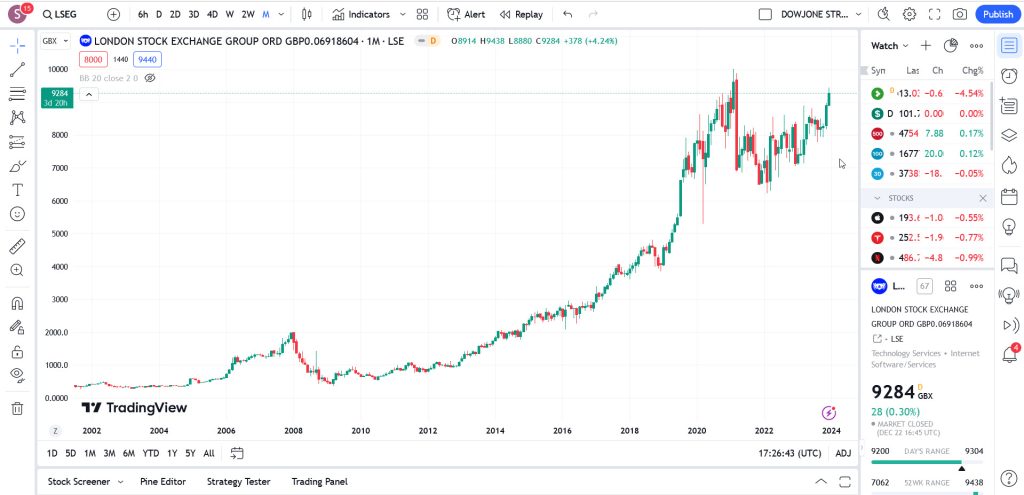Expand the Watch list dropdown
1024x495 pixels.
[x=889, y=46]
